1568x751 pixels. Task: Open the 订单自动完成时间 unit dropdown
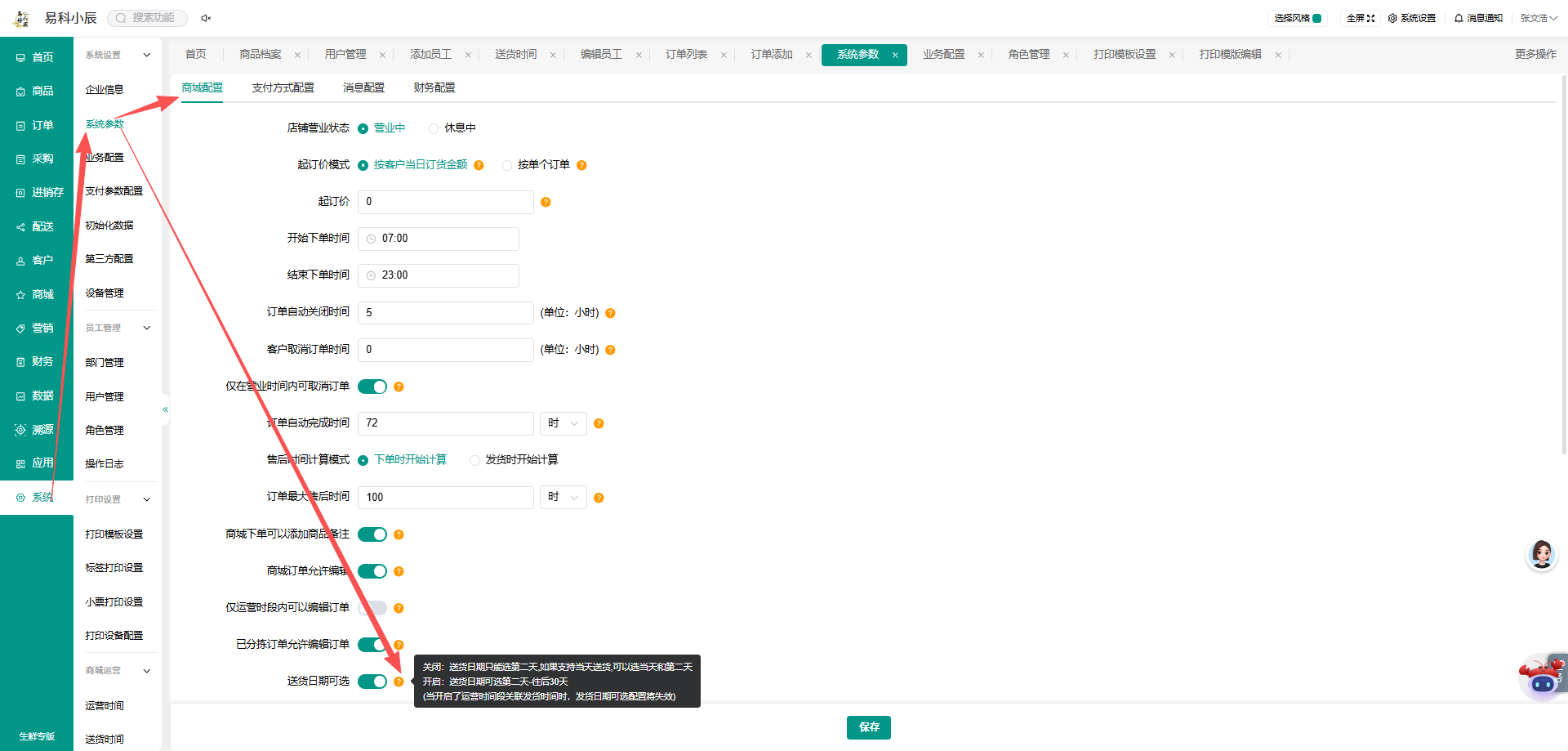[563, 423]
